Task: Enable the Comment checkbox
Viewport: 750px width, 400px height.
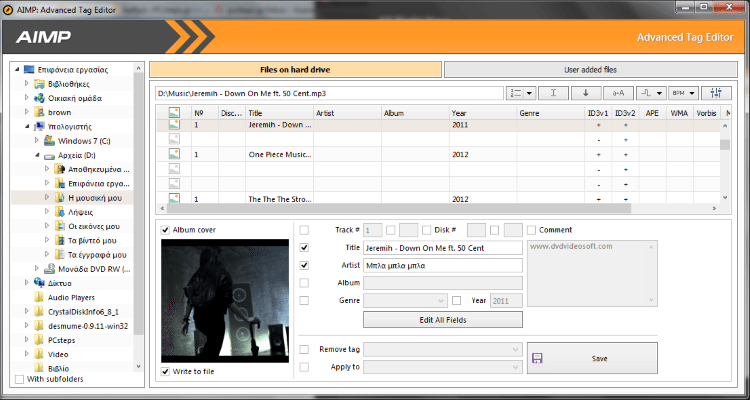Action: 531,230
